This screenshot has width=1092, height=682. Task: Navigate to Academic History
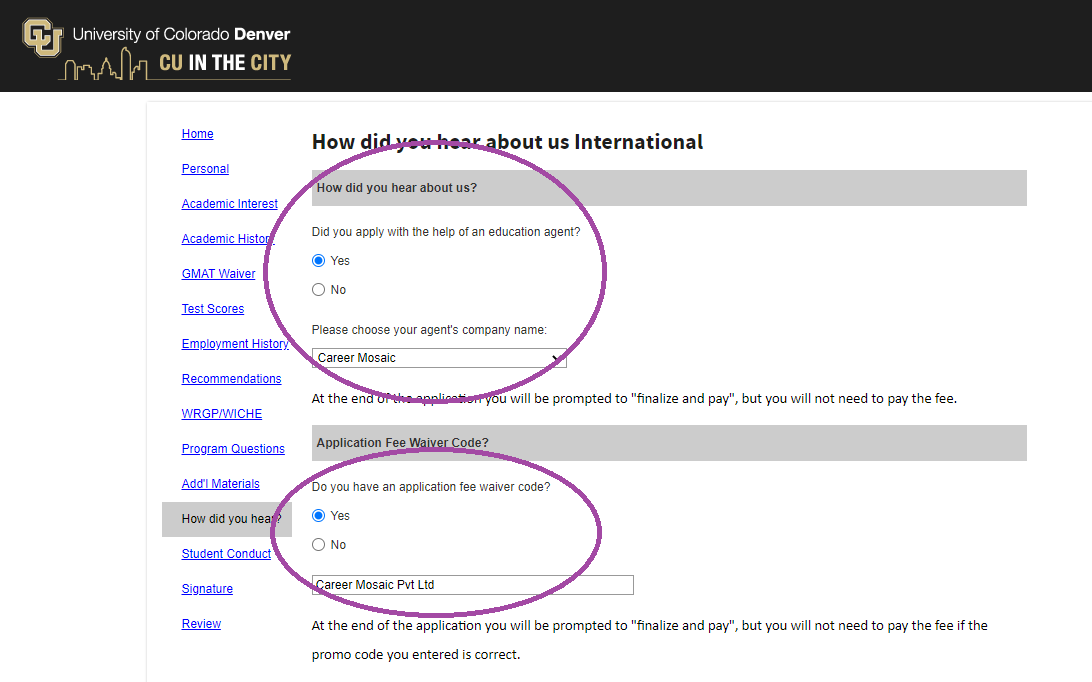[228, 238]
